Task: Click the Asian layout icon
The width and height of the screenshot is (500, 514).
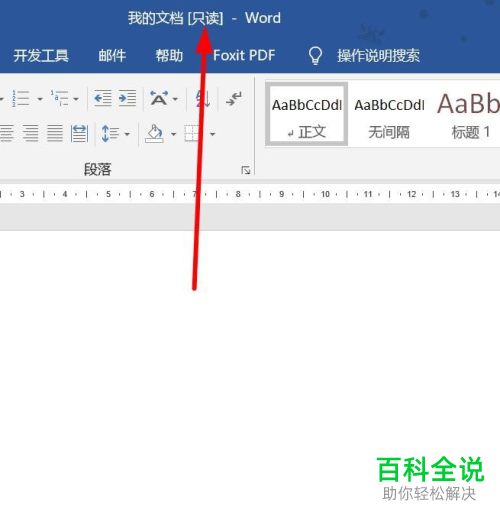Action: (159, 98)
